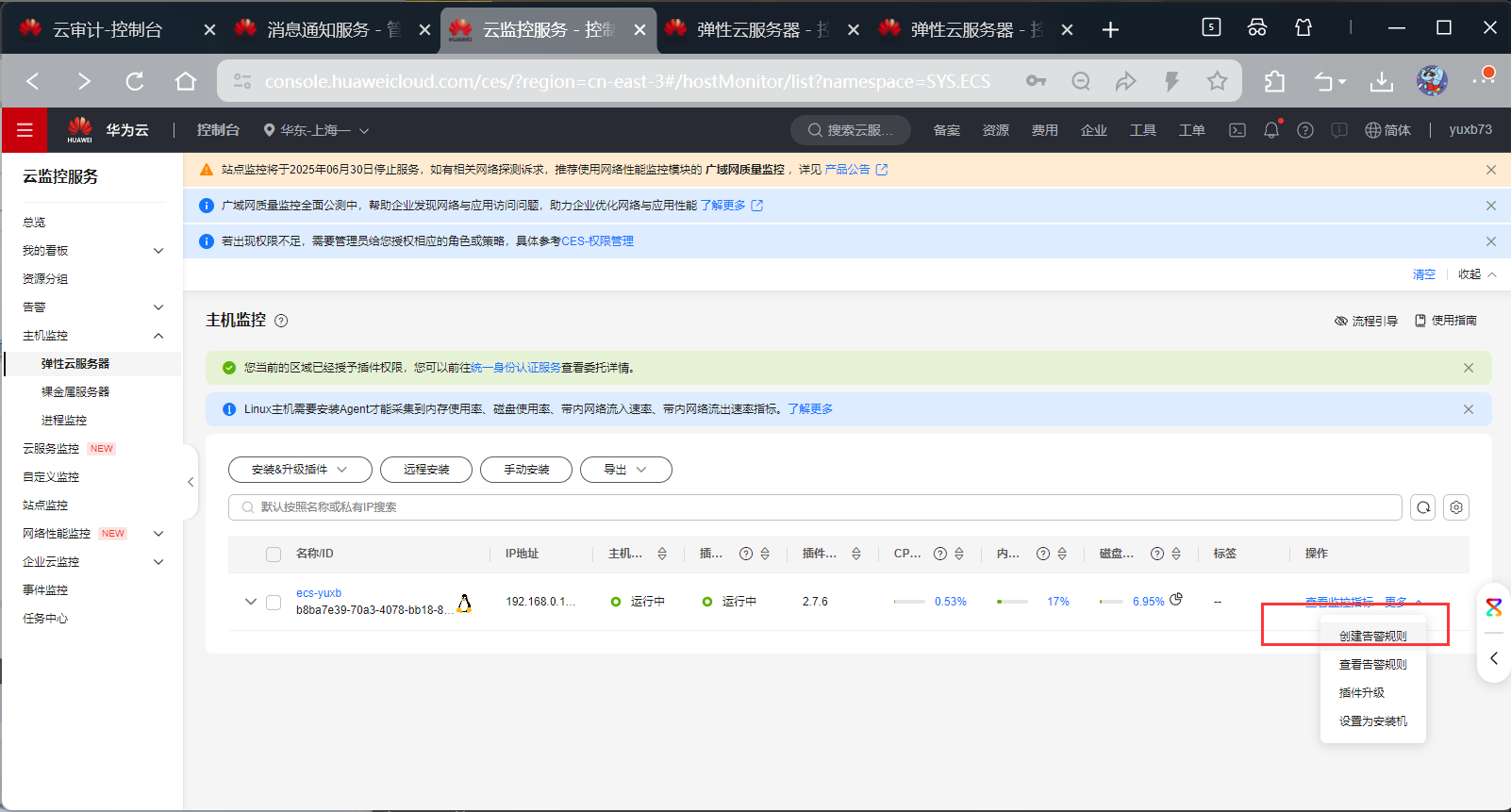Click help icon next to 主机监控 title
Image resolution: width=1511 pixels, height=812 pixels.
click(281, 321)
